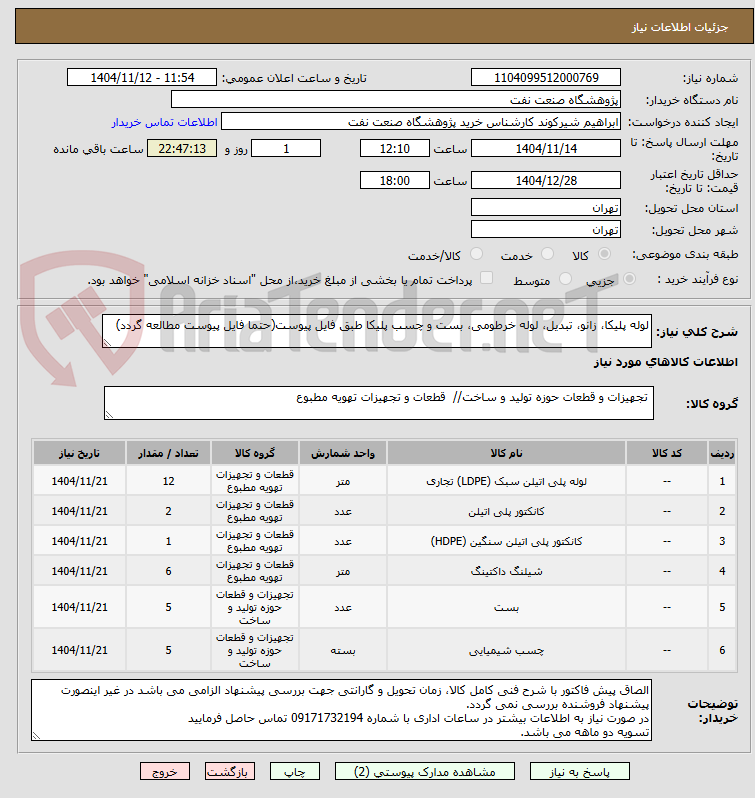Viewport: 755px width, 798px height.
Task: Click the validity time field 18:00
Action: tap(395, 180)
